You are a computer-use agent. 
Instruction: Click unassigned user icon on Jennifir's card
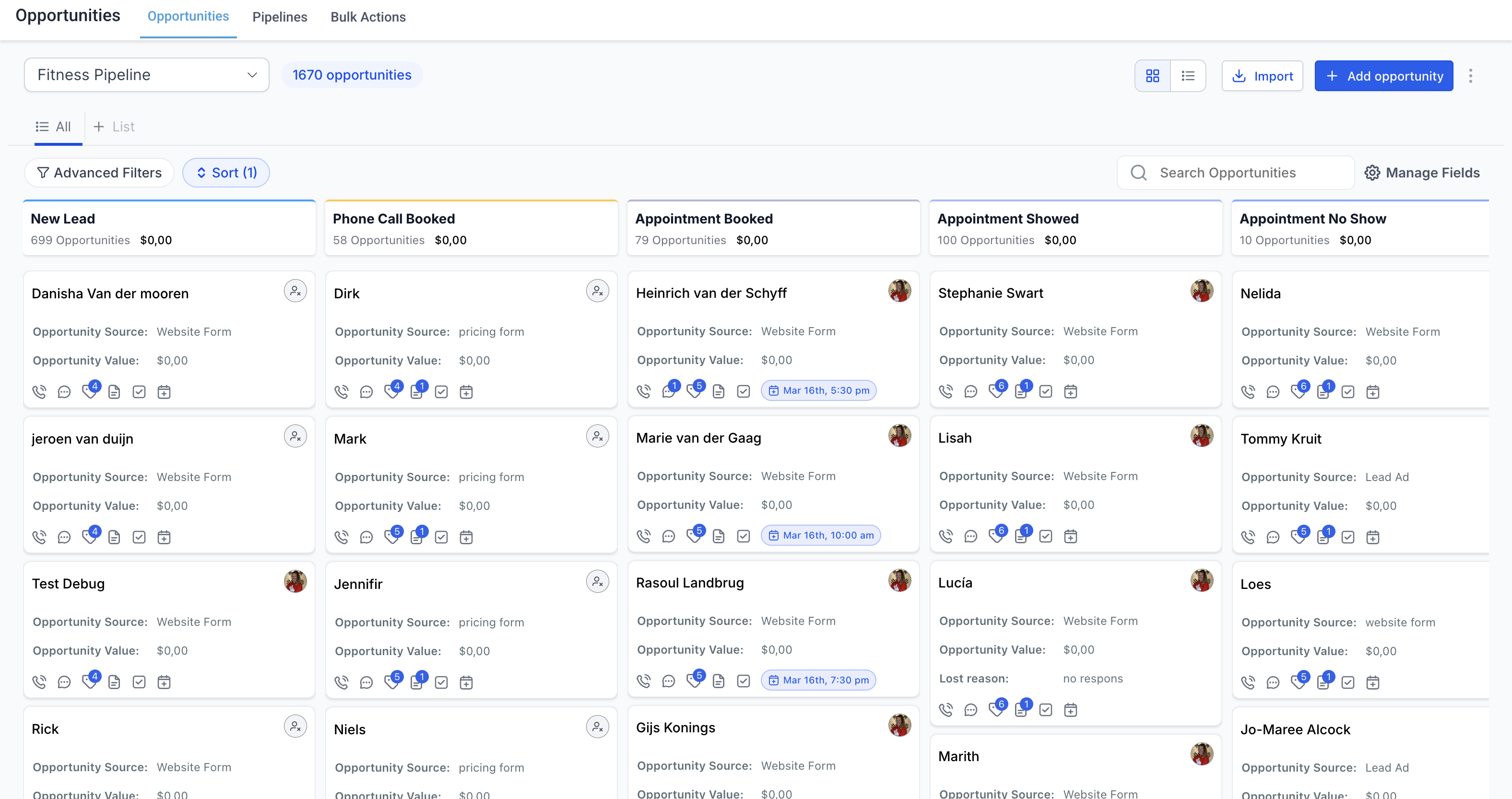pyautogui.click(x=597, y=581)
